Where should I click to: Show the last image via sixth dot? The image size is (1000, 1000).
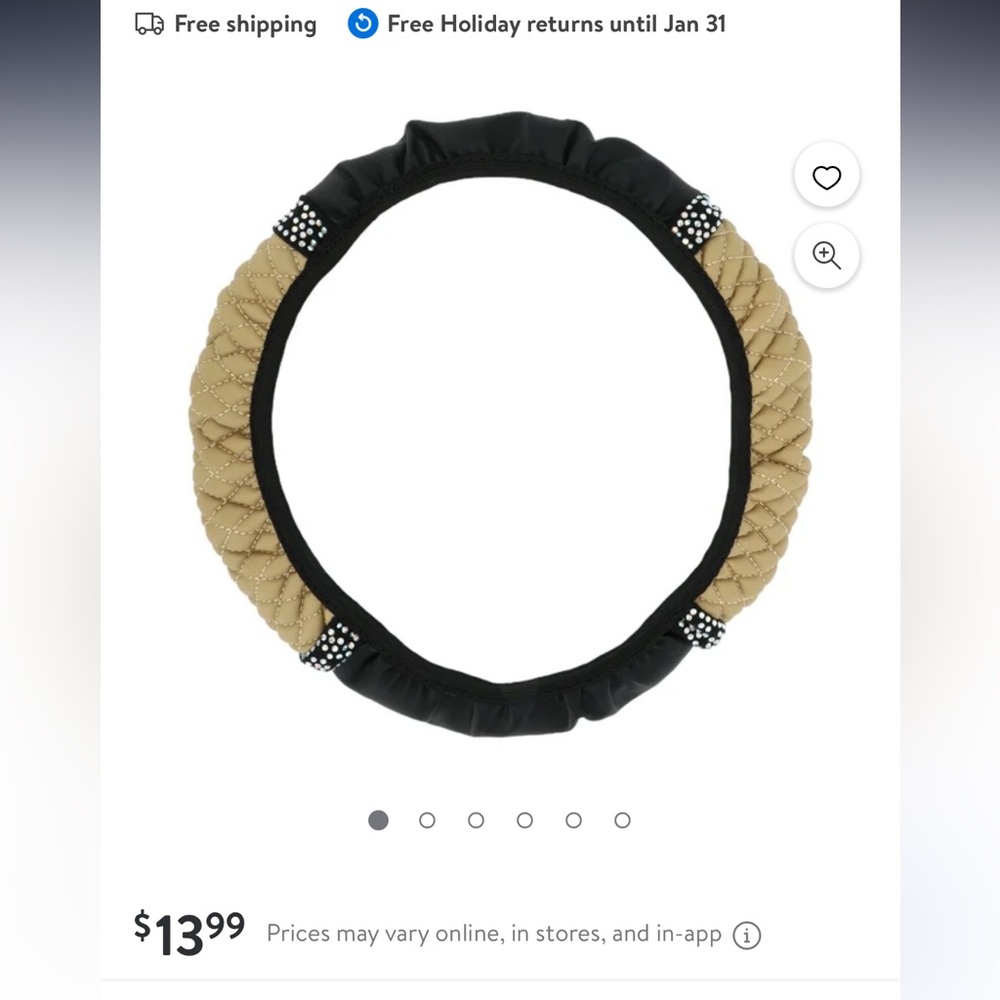pos(622,820)
